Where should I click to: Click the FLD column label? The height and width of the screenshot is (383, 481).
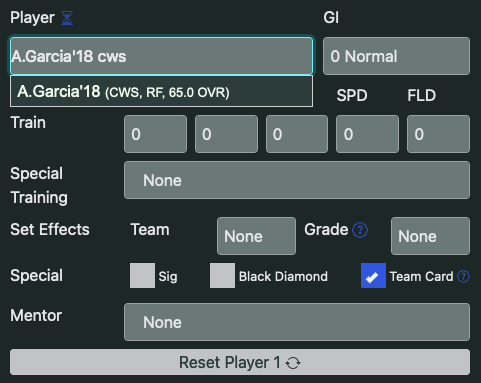(x=421, y=96)
